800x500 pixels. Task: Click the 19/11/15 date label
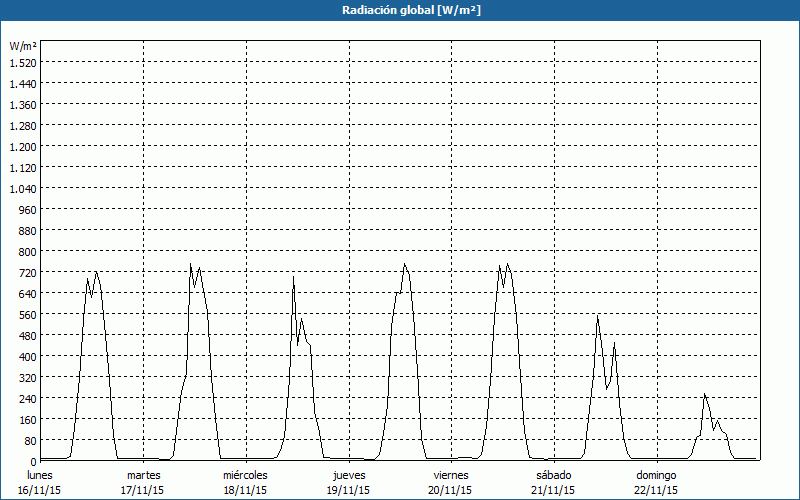click(x=348, y=490)
